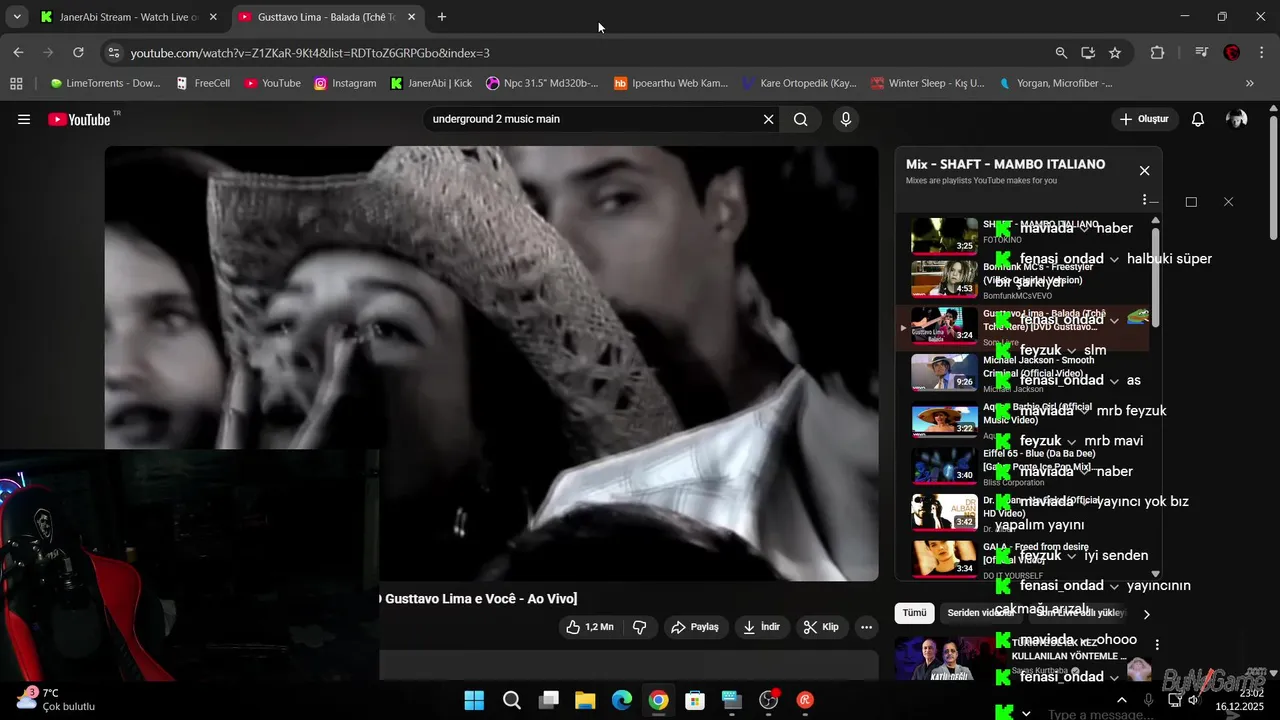This screenshot has height=720, width=1280.
Task: Run search with magnifier button
Action: (801, 119)
